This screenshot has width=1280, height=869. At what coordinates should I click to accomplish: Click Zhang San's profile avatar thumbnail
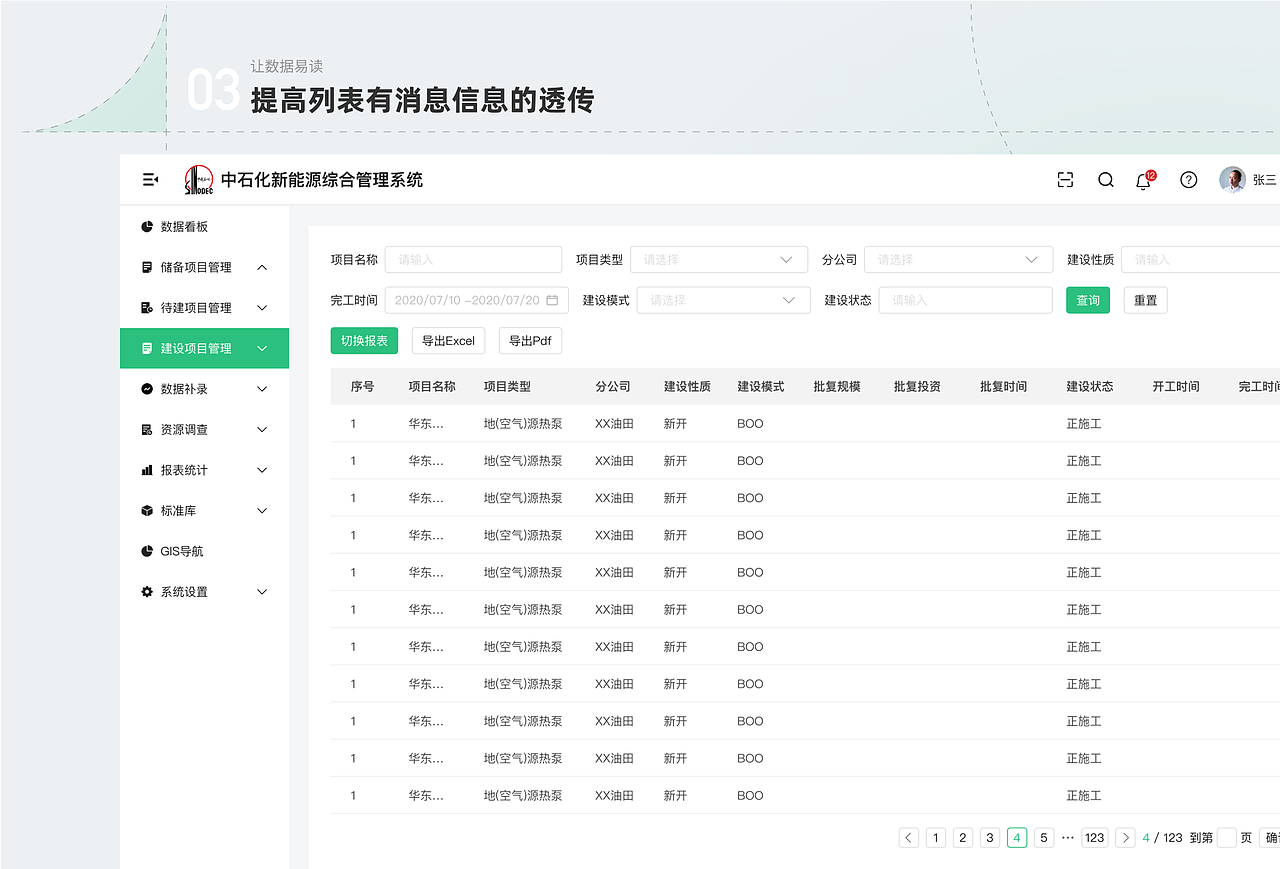click(x=1231, y=180)
